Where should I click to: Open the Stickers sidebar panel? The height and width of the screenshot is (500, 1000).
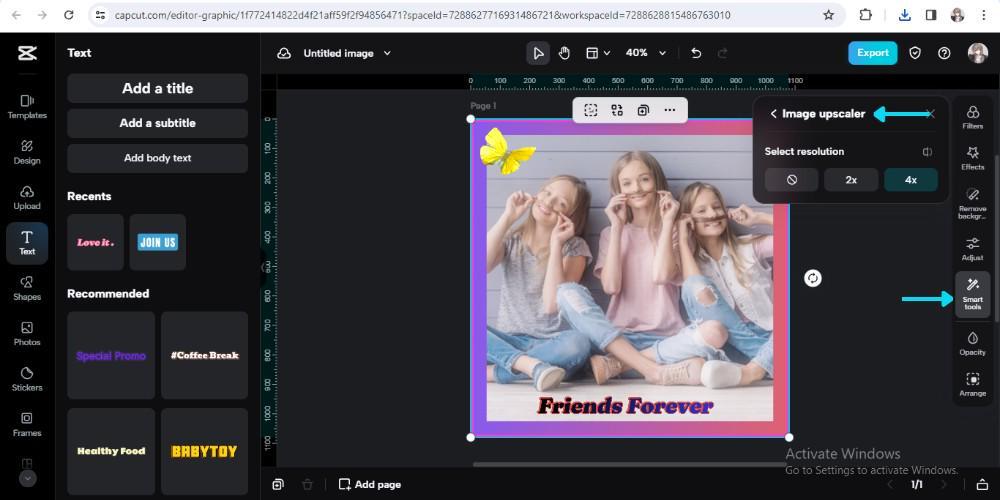[x=27, y=379]
